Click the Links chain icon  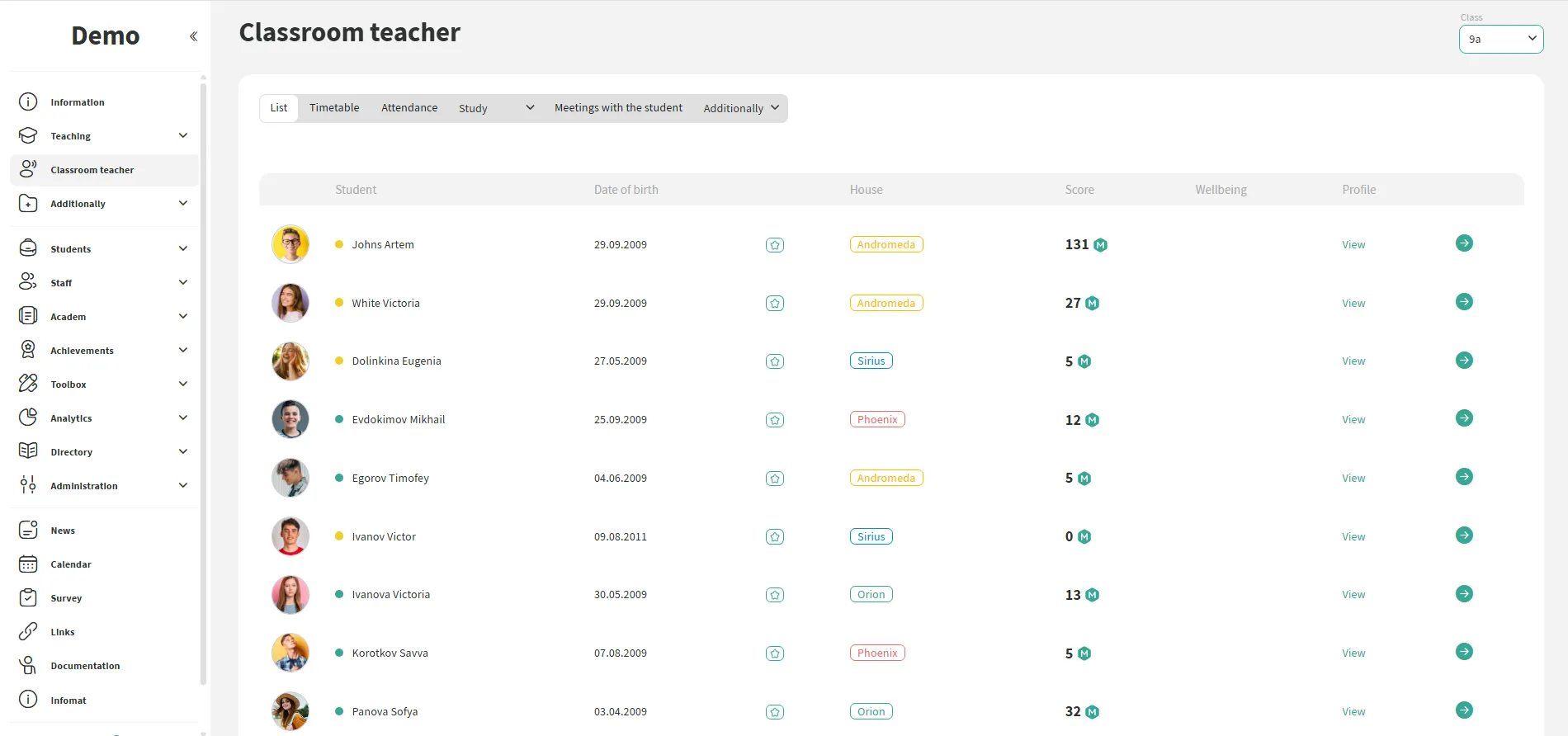[28, 632]
